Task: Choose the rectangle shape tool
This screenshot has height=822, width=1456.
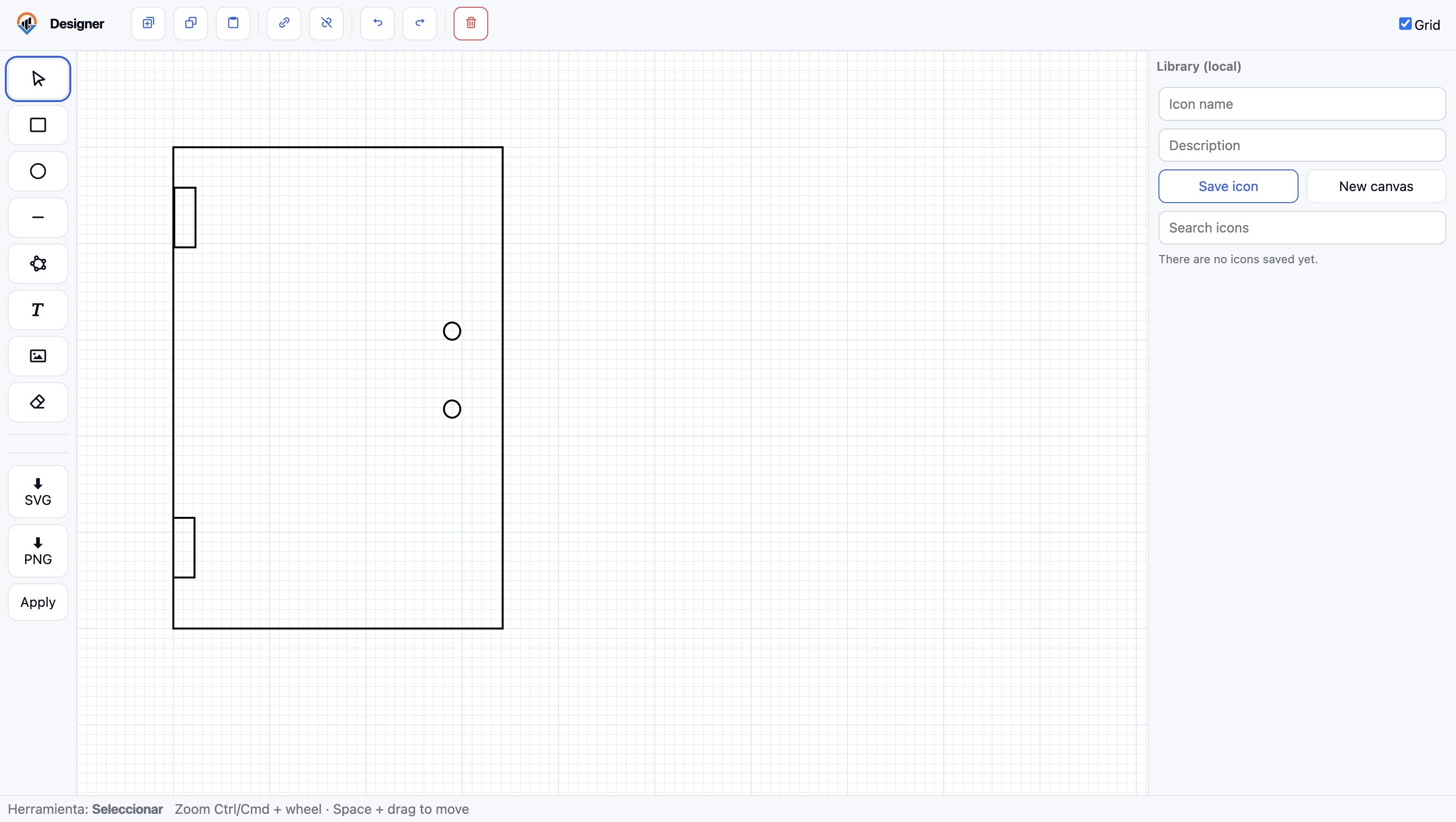Action: tap(38, 125)
